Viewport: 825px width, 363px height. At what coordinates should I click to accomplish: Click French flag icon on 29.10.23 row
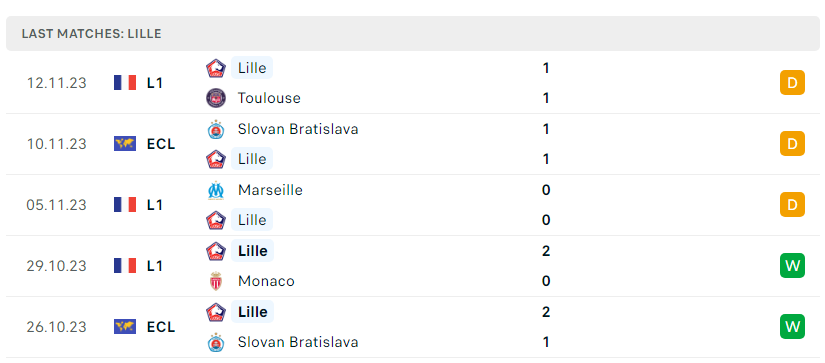[x=125, y=266]
